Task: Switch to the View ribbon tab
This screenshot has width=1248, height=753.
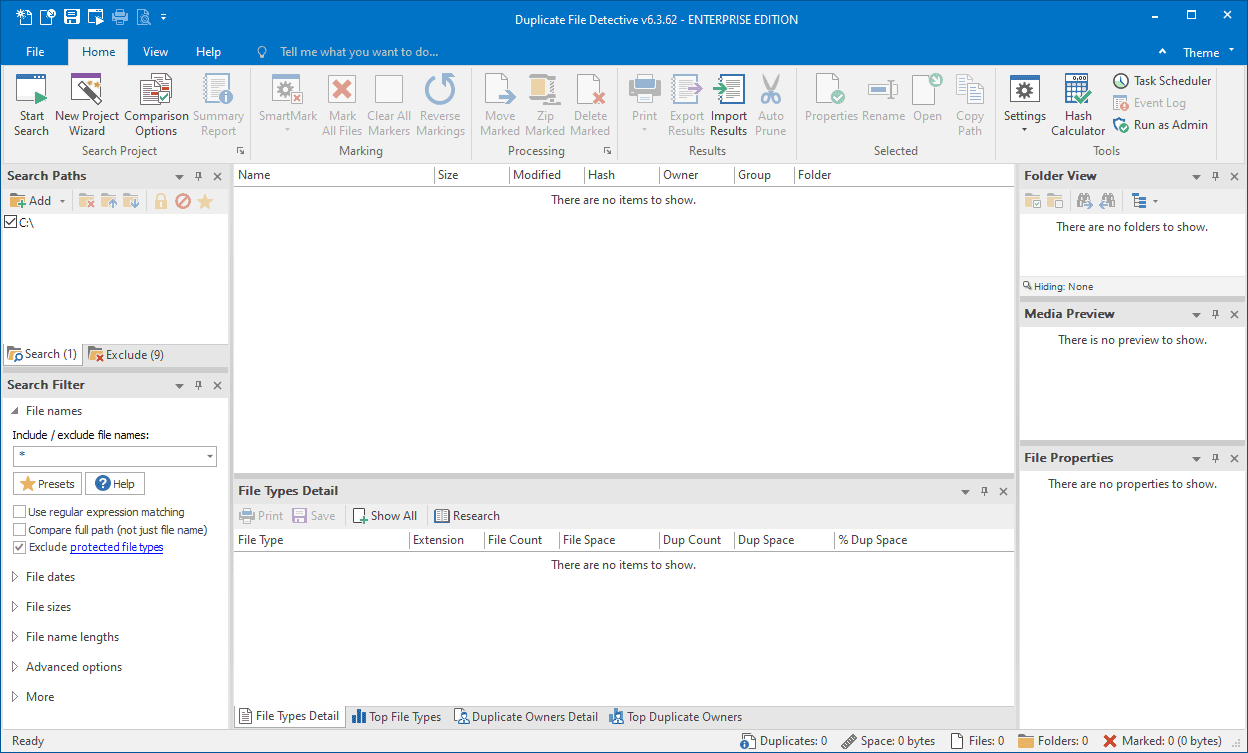Action: (x=155, y=52)
